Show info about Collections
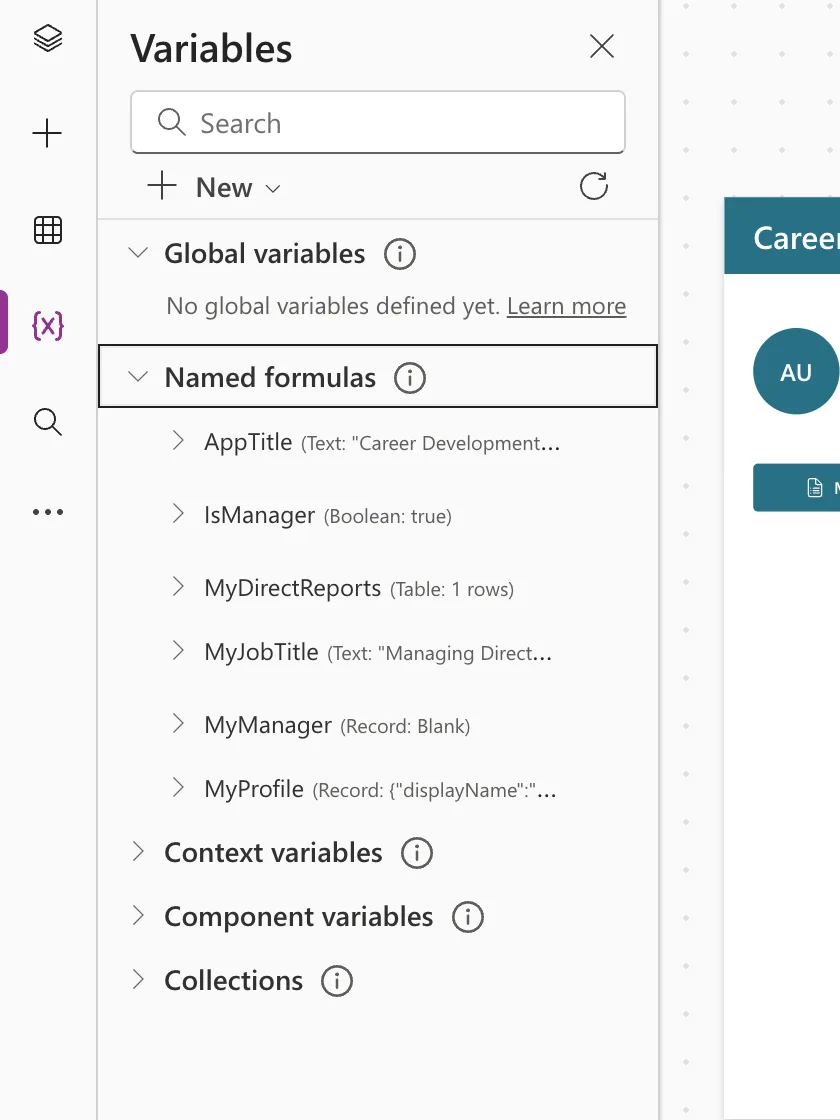840x1120 pixels. pyautogui.click(x=337, y=981)
